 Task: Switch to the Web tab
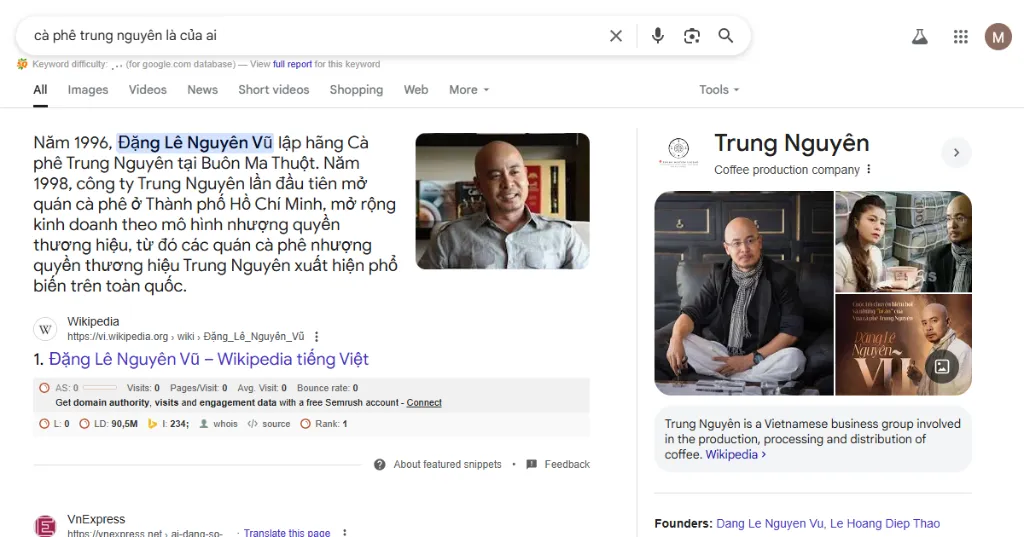point(416,90)
